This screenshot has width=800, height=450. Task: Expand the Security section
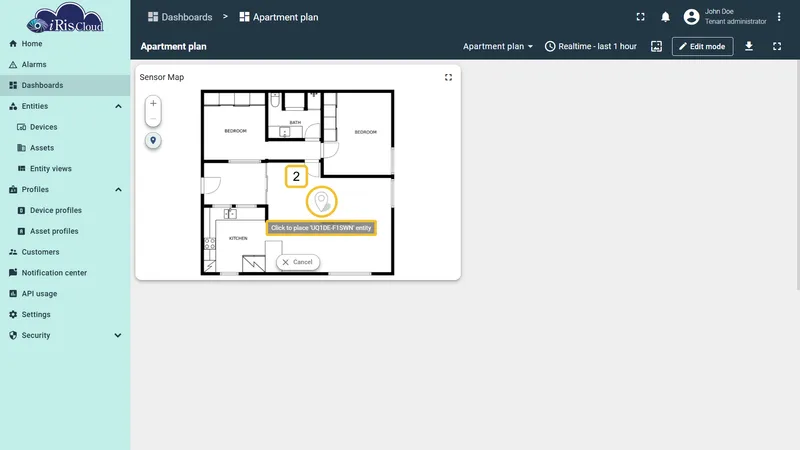(x=118, y=335)
